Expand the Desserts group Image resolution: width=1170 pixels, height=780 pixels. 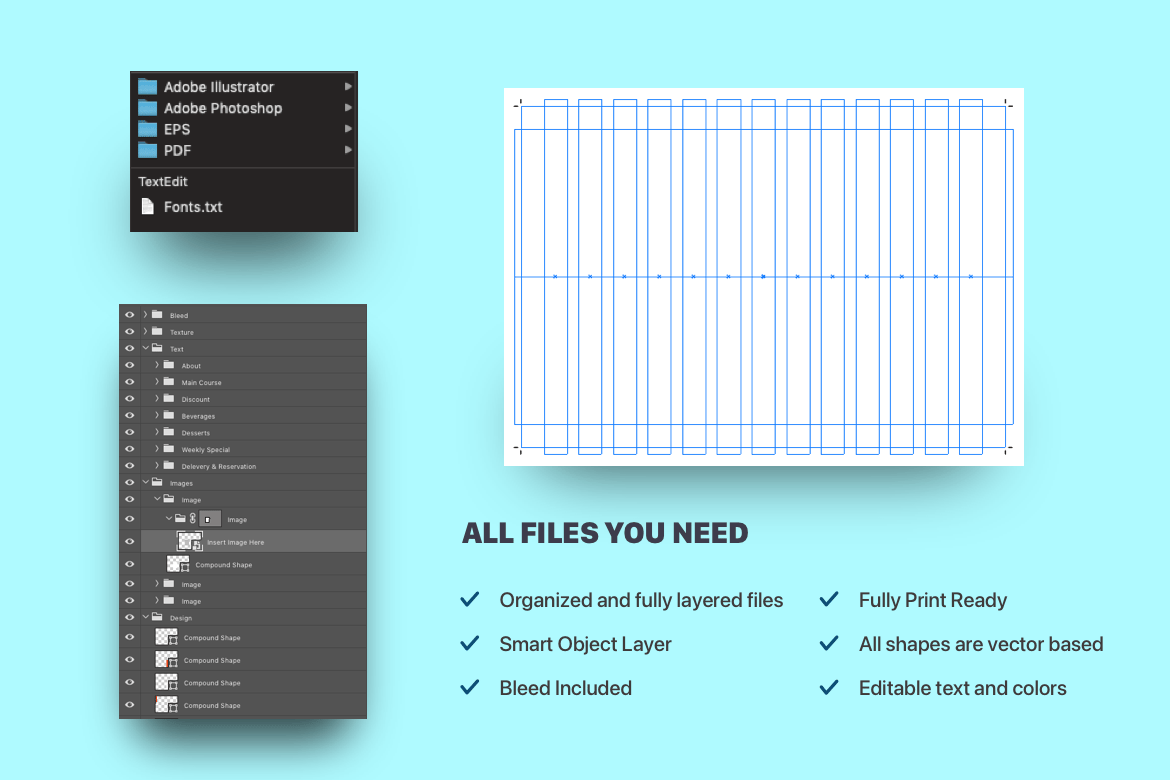[157, 432]
